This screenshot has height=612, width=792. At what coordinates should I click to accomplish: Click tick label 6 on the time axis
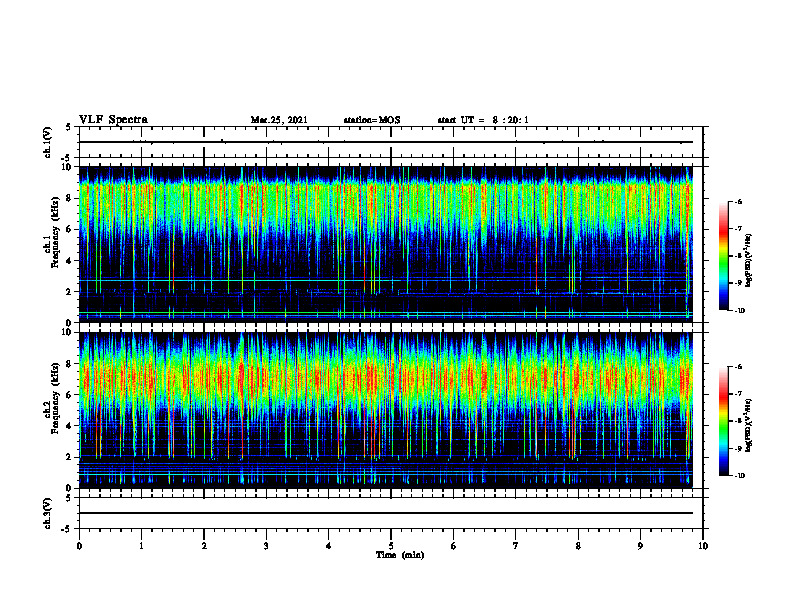point(454,546)
